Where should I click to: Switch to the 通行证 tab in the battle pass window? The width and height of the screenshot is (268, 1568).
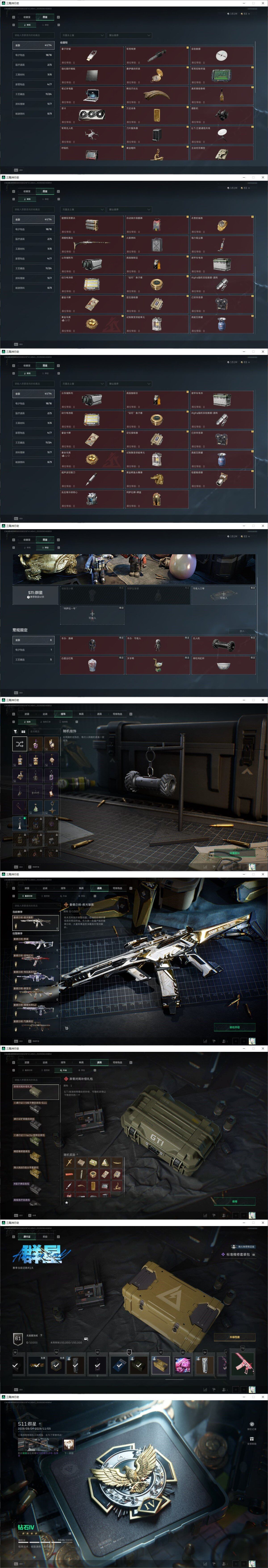[x=27, y=1236]
